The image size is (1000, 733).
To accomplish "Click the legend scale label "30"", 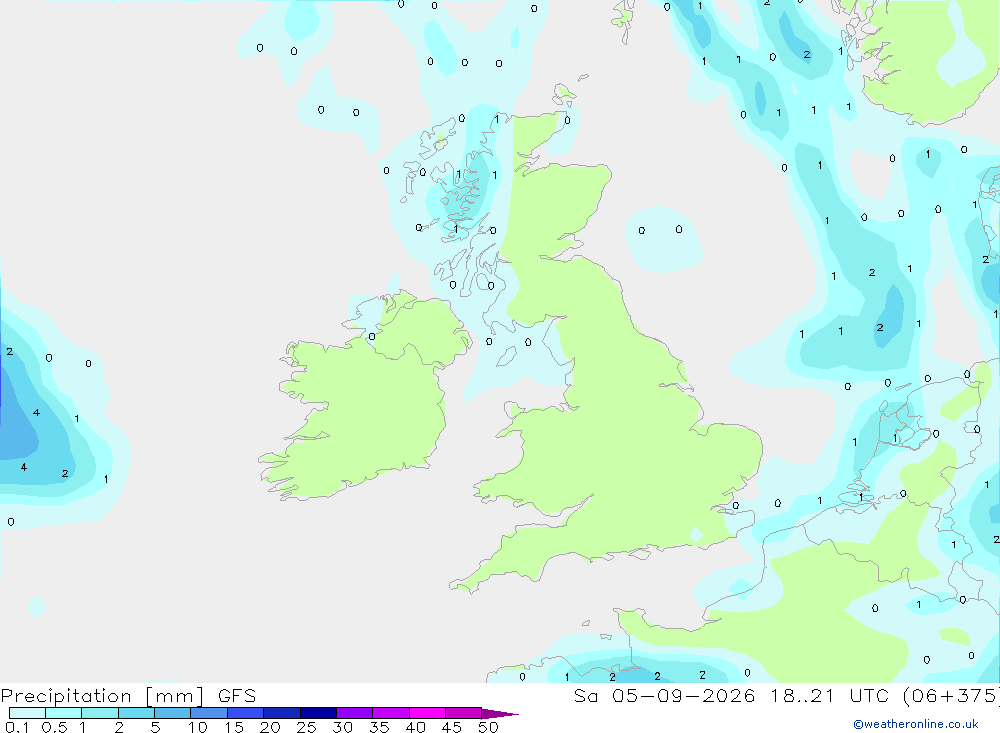I will click(342, 727).
